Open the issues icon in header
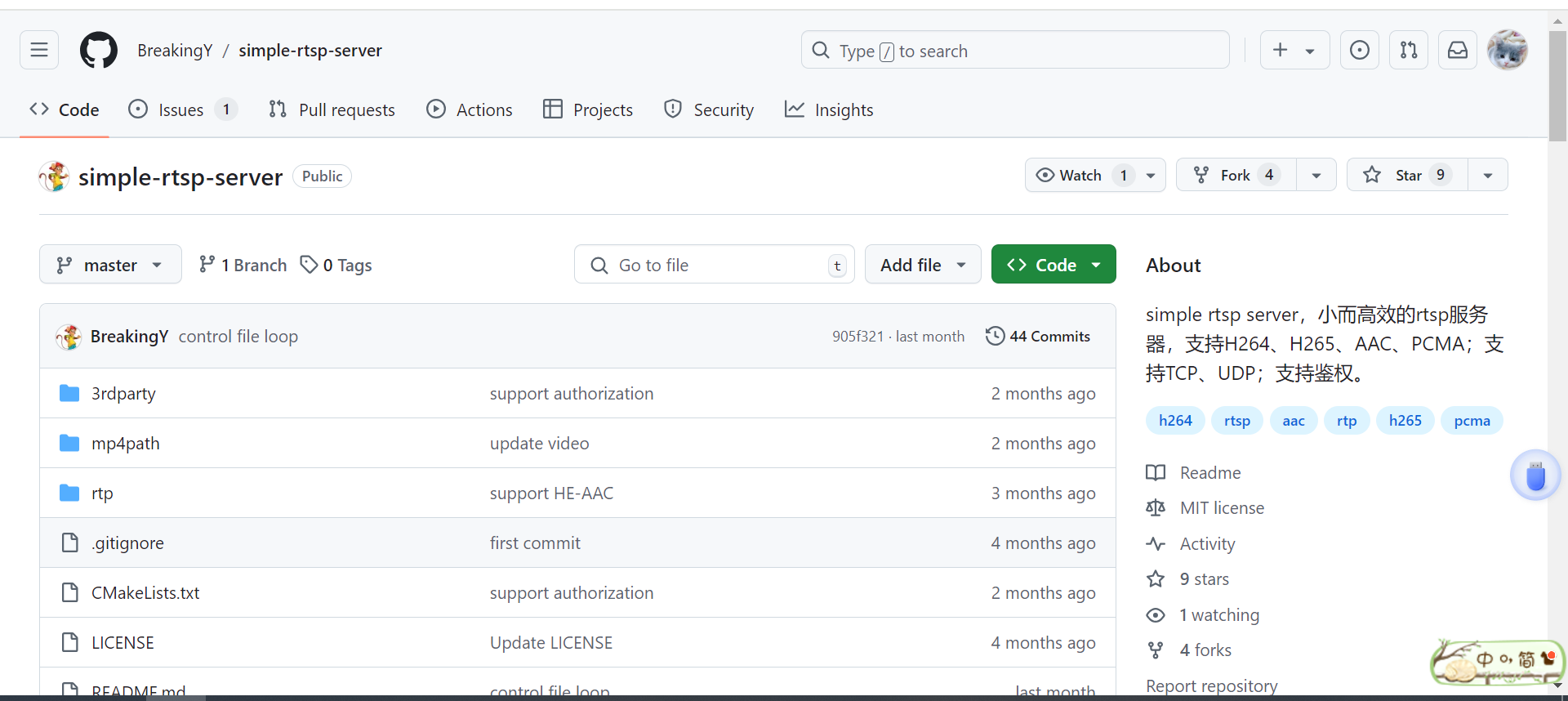Viewport: 1568px width, 701px height. click(x=1359, y=51)
